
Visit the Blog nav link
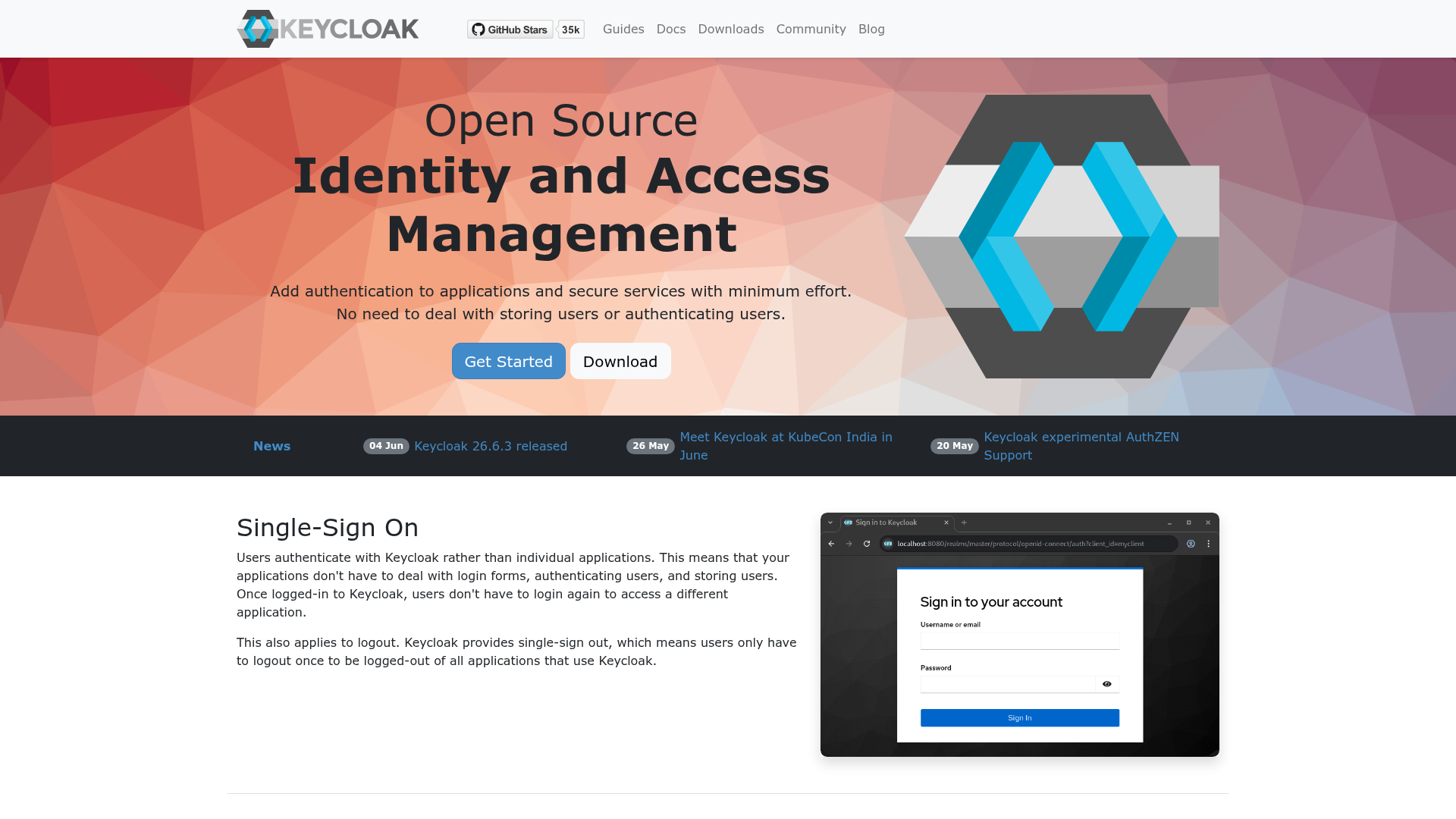point(871,29)
